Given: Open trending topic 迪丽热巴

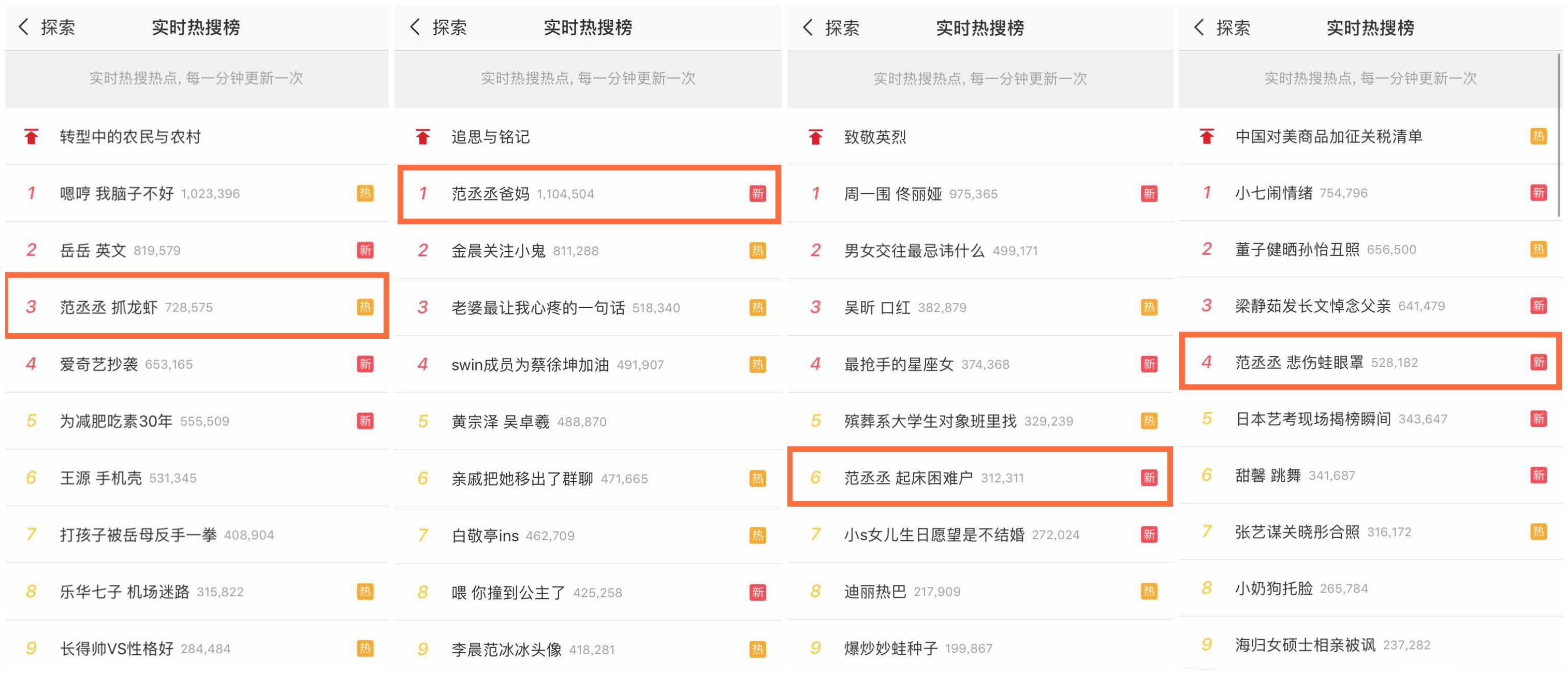Looking at the screenshot, I should (875, 592).
